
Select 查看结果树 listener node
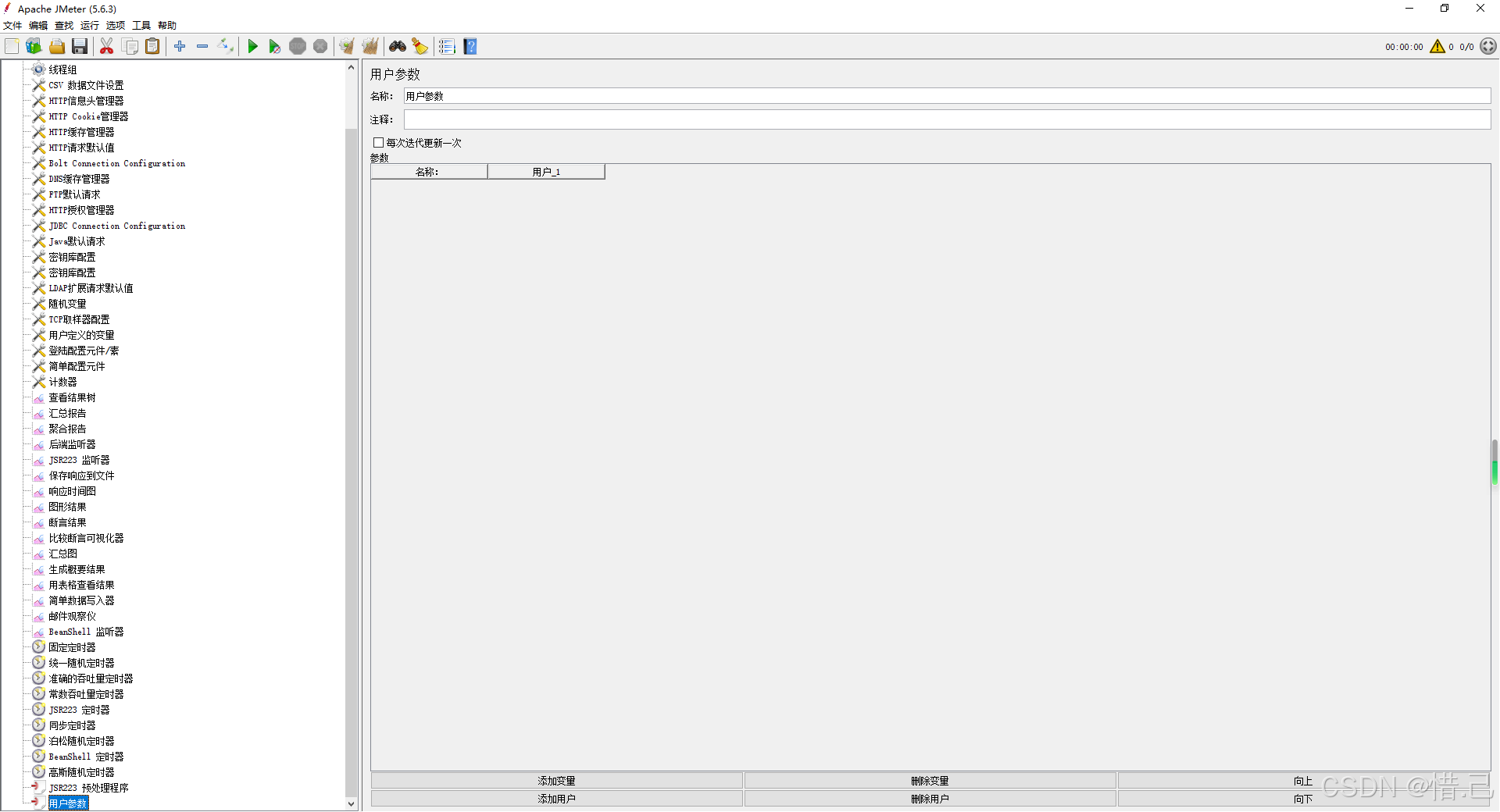72,397
